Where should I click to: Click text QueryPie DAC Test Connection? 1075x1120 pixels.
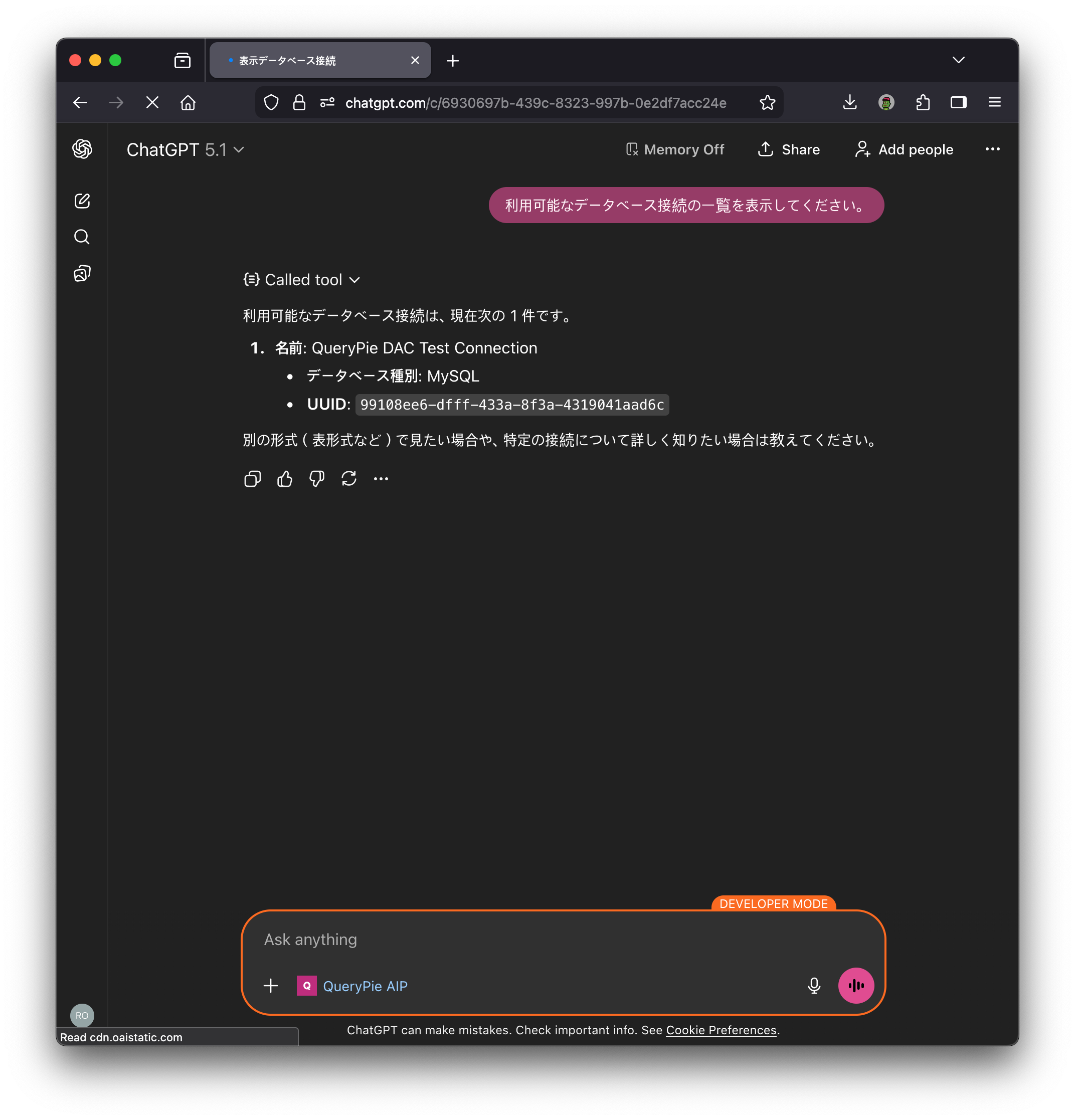point(424,348)
